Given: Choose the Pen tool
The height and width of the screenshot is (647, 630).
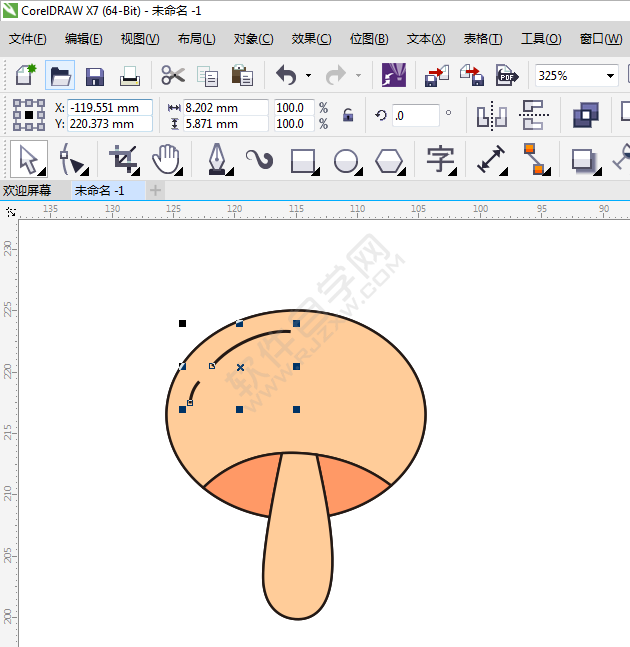Looking at the screenshot, I should pyautogui.click(x=216, y=159).
